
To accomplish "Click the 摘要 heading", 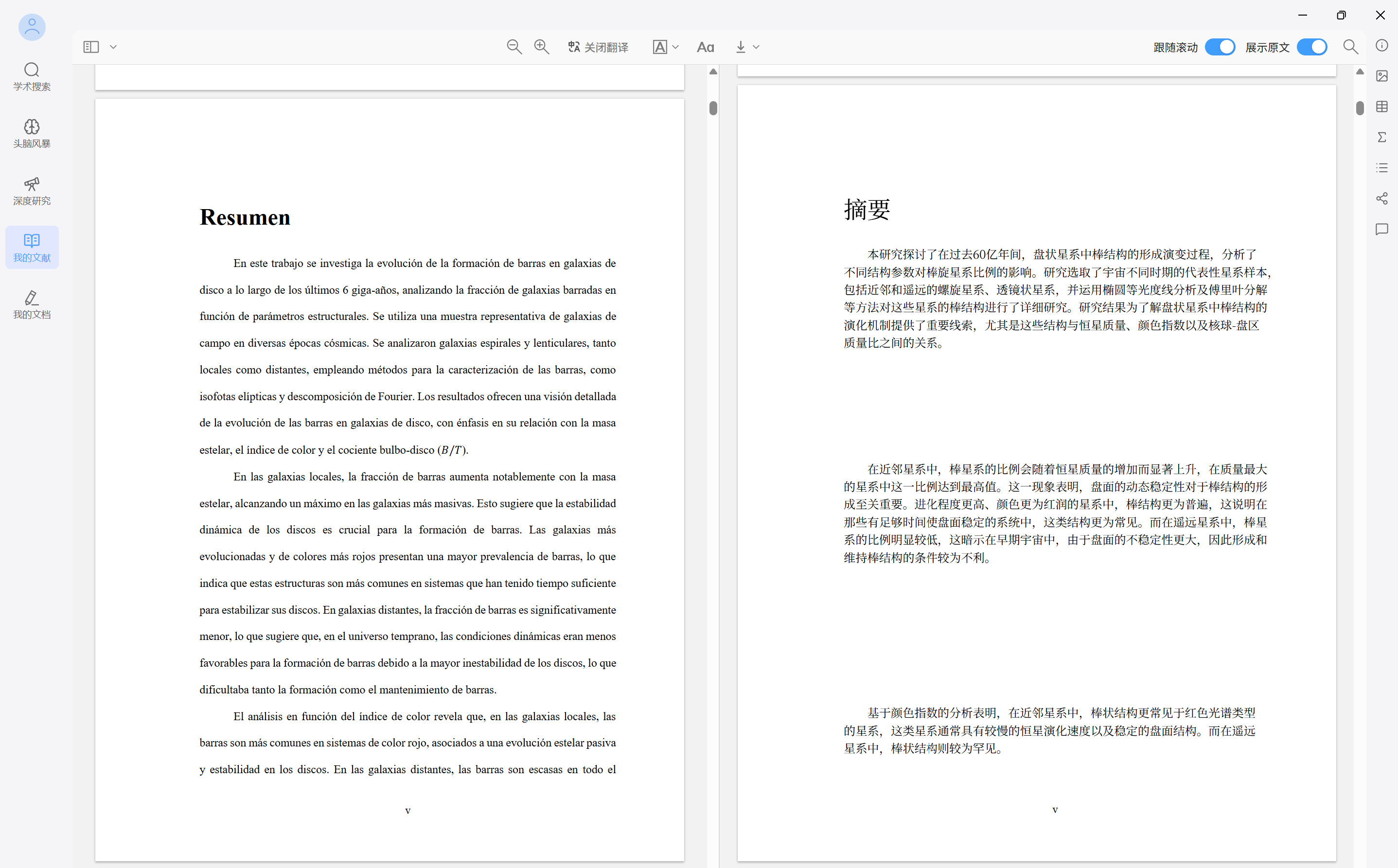I will point(867,210).
